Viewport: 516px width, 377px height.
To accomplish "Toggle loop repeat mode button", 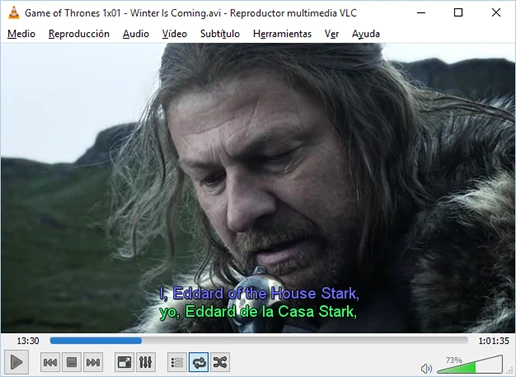I will [199, 362].
